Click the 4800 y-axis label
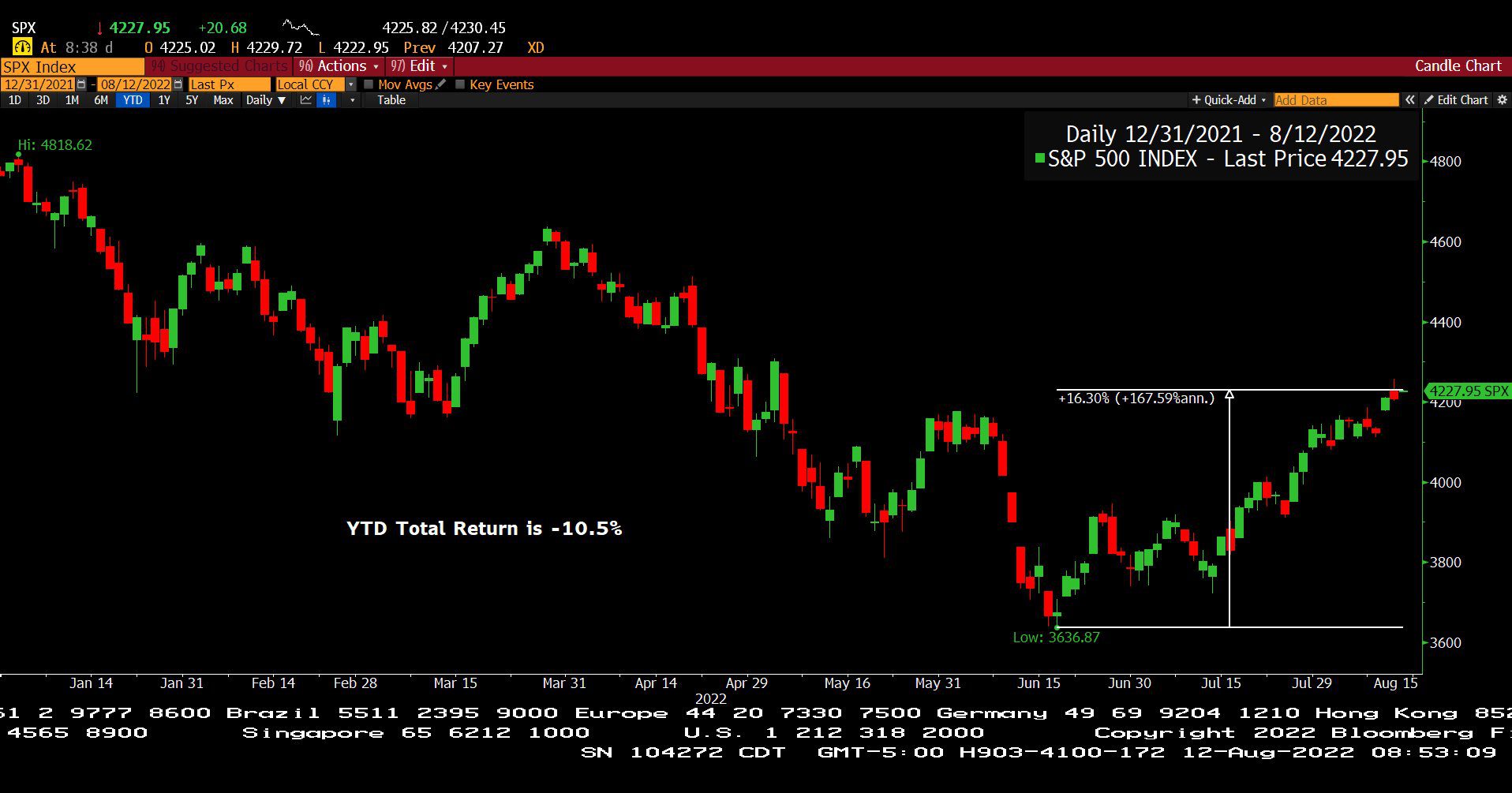This screenshot has width=1512, height=793. coord(1446,162)
